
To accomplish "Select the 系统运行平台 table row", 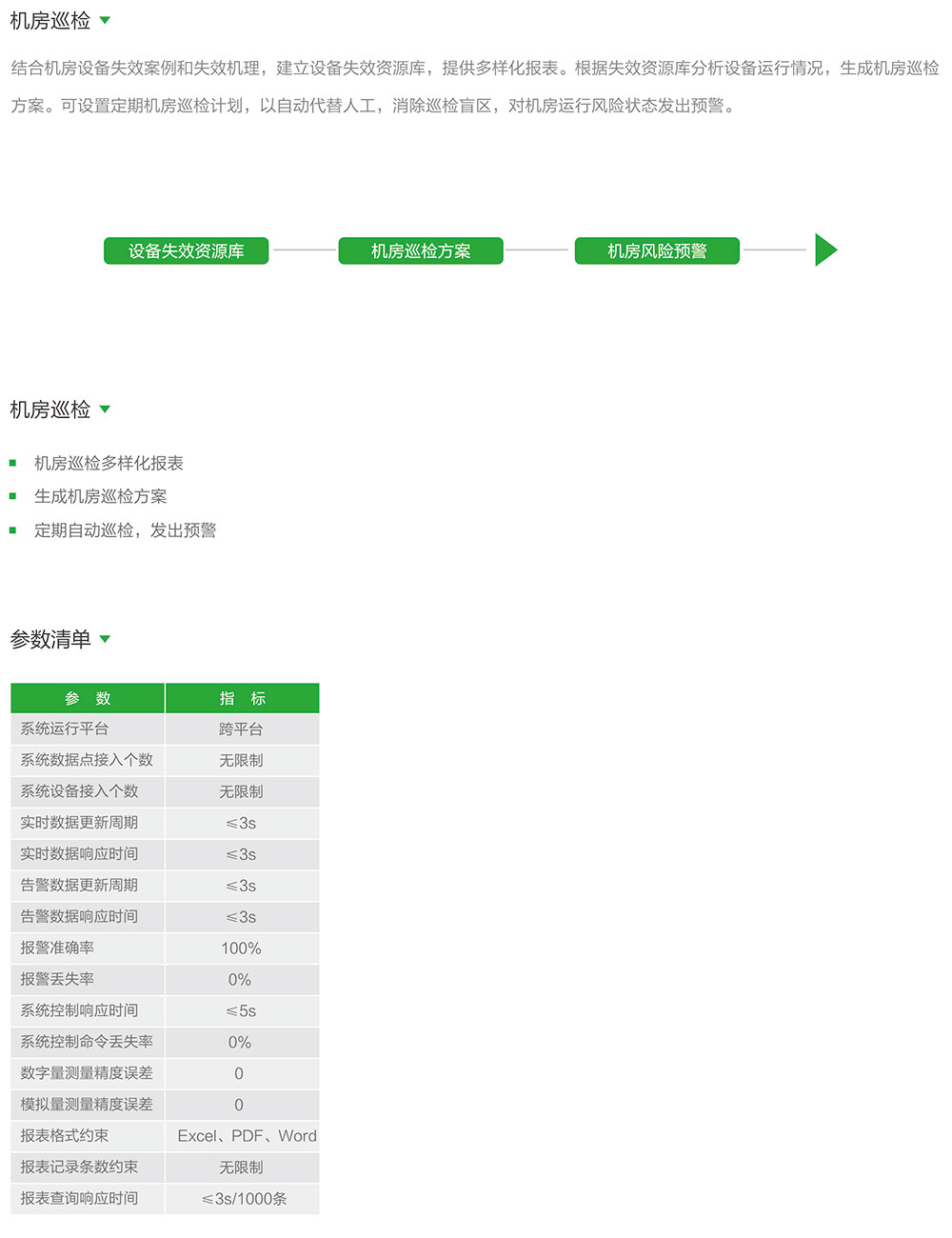I will 65,729.
